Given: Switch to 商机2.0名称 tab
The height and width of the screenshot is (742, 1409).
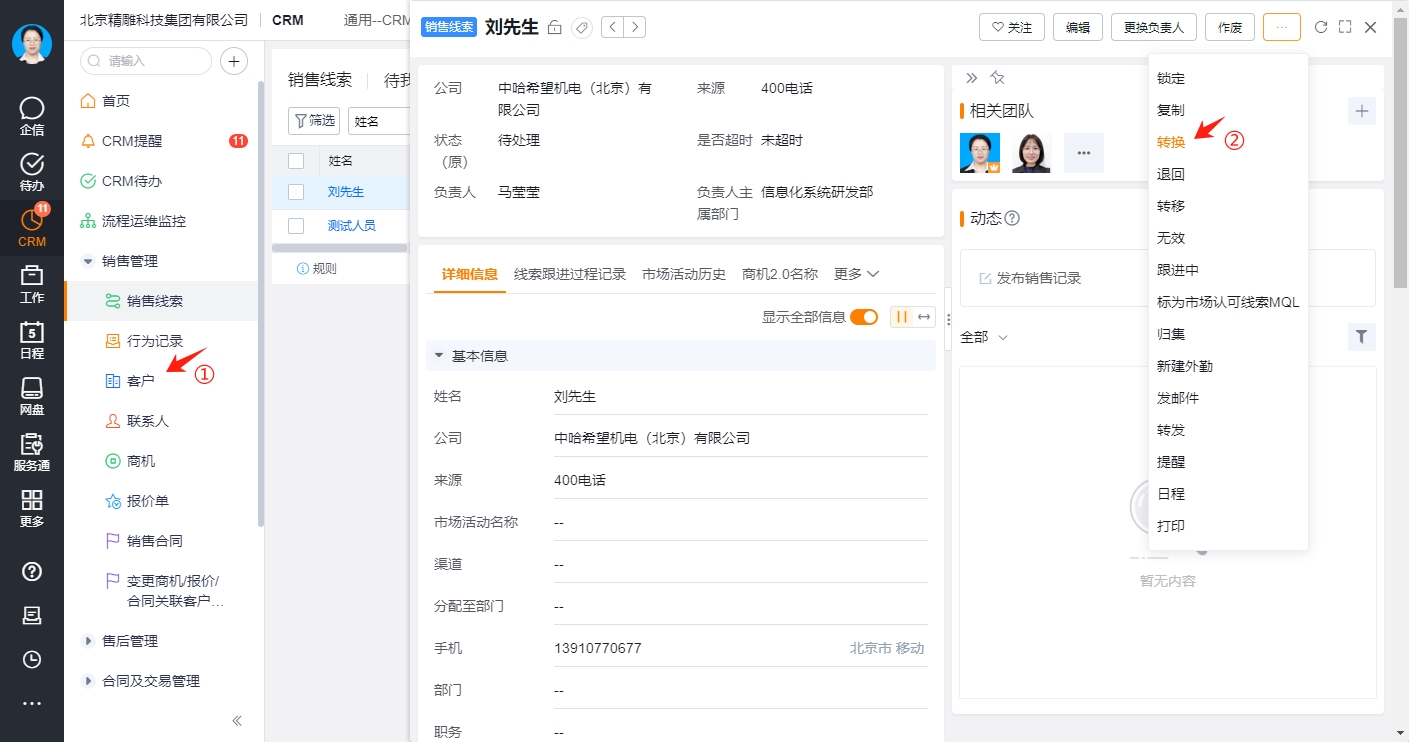Looking at the screenshot, I should [780, 274].
